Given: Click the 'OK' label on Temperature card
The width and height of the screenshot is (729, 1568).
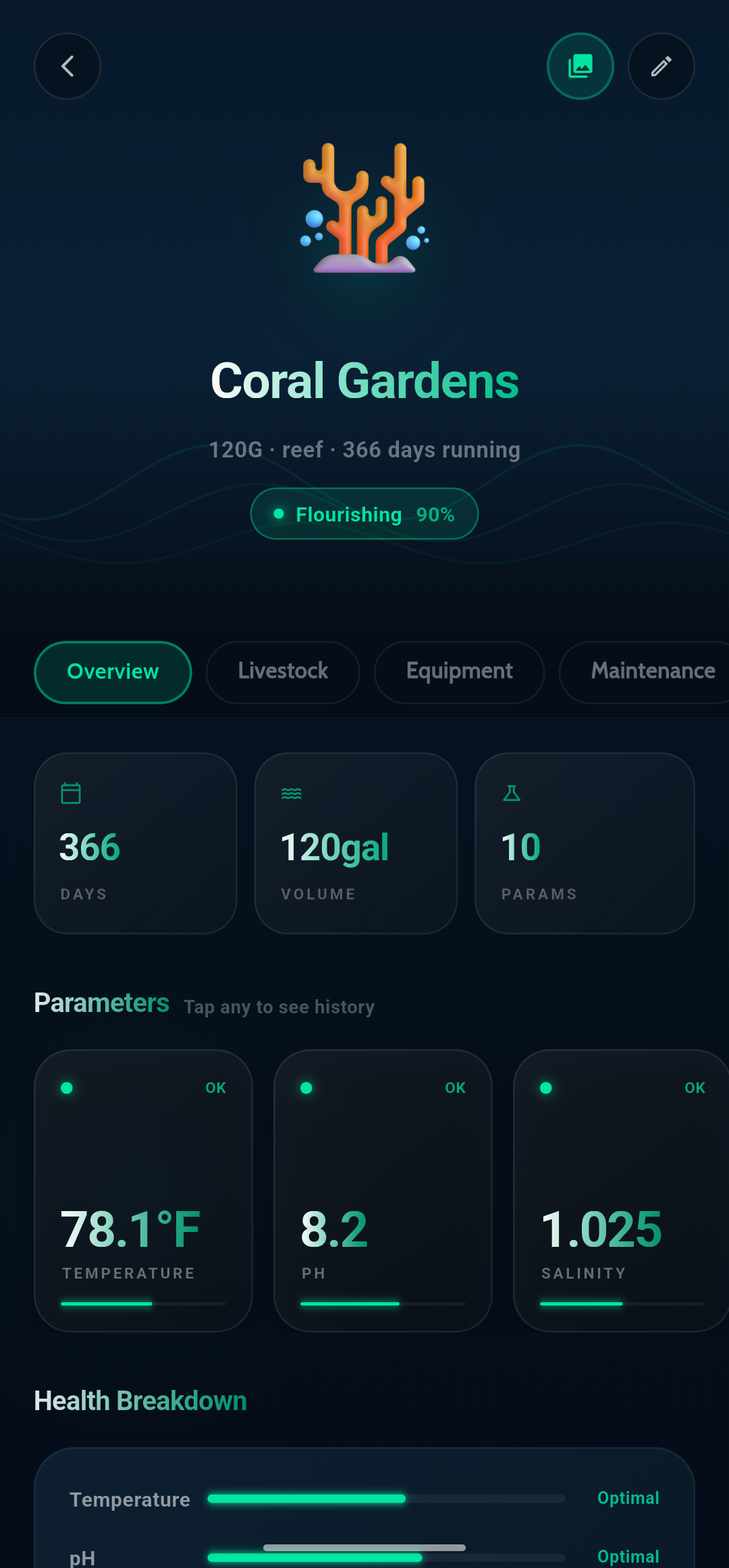Looking at the screenshot, I should 216,1088.
